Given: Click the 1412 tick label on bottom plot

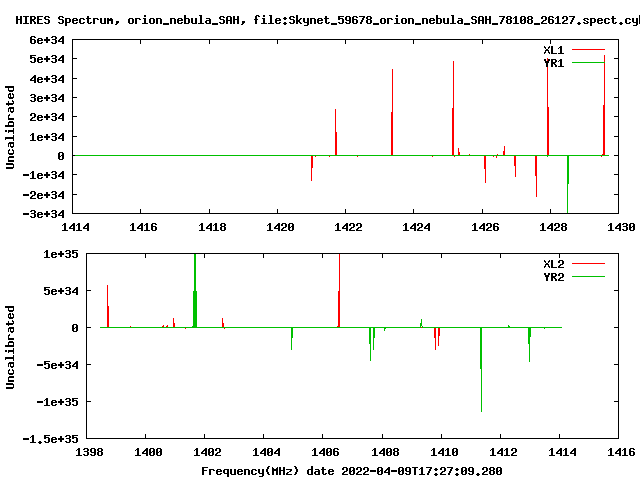Looking at the screenshot, I should 503,452.
